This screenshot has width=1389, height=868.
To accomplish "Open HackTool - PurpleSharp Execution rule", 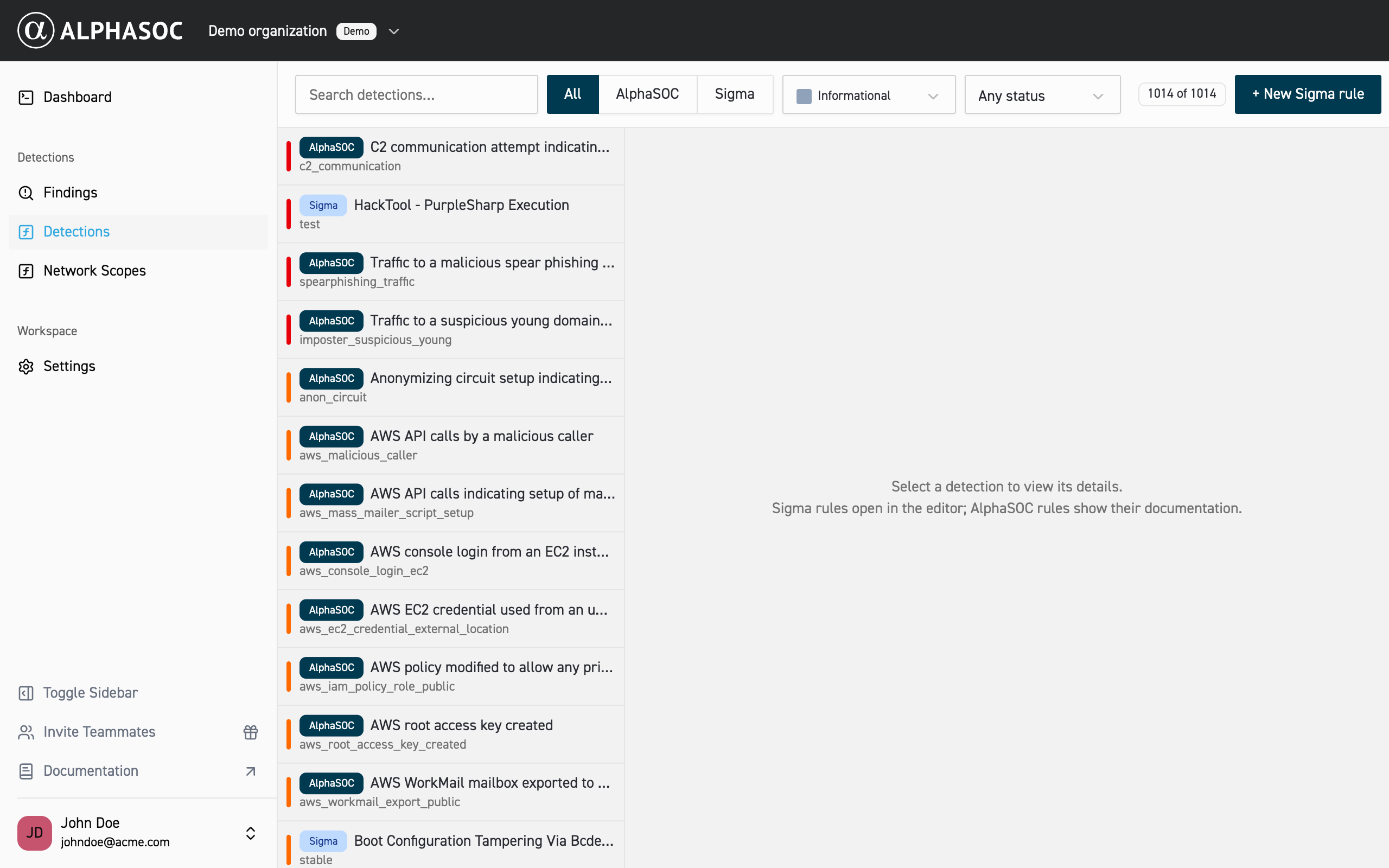I will point(451,214).
